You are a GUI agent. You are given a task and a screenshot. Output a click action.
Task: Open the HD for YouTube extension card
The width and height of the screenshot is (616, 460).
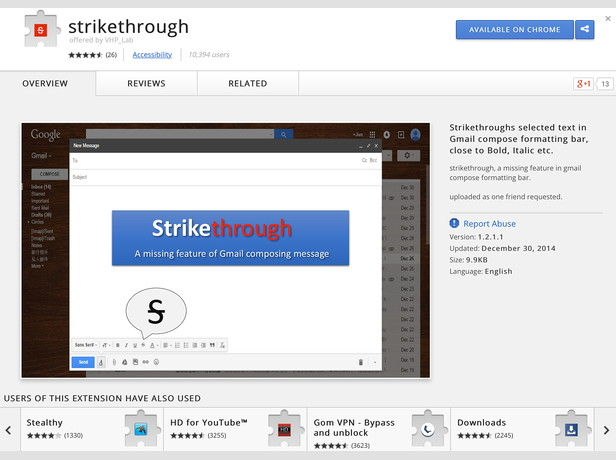tap(235, 429)
